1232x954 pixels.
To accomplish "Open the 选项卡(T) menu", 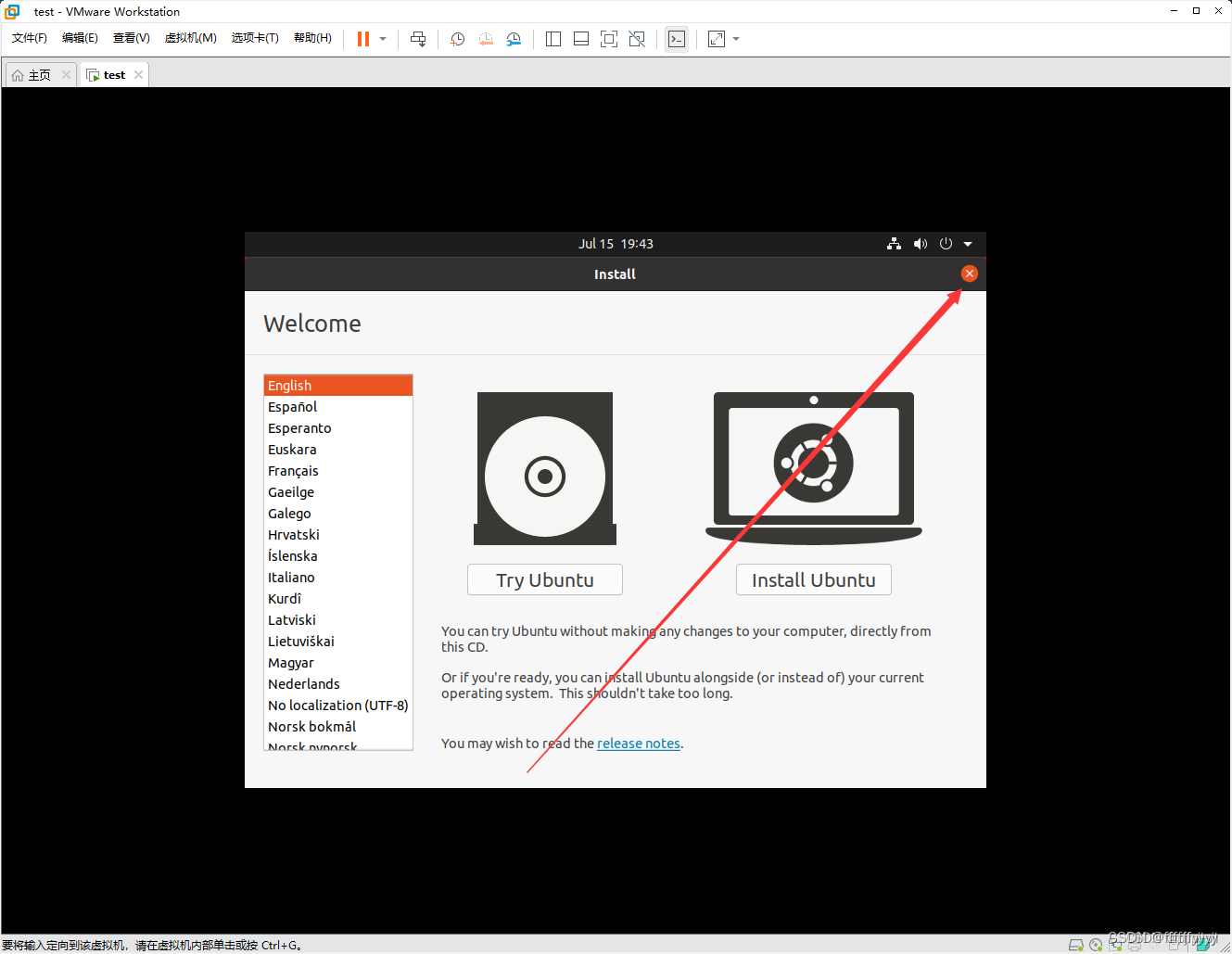I will tap(255, 38).
